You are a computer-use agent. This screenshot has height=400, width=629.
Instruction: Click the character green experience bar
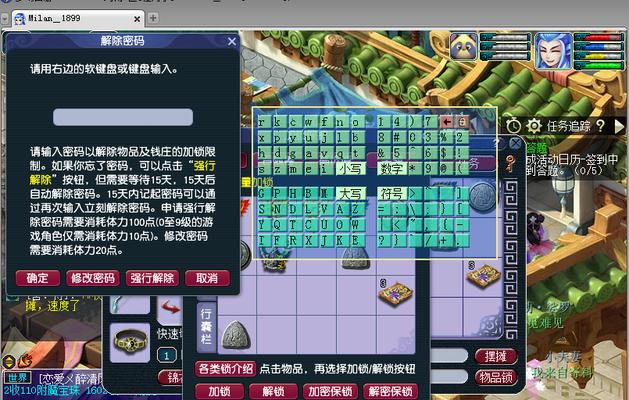(599, 65)
